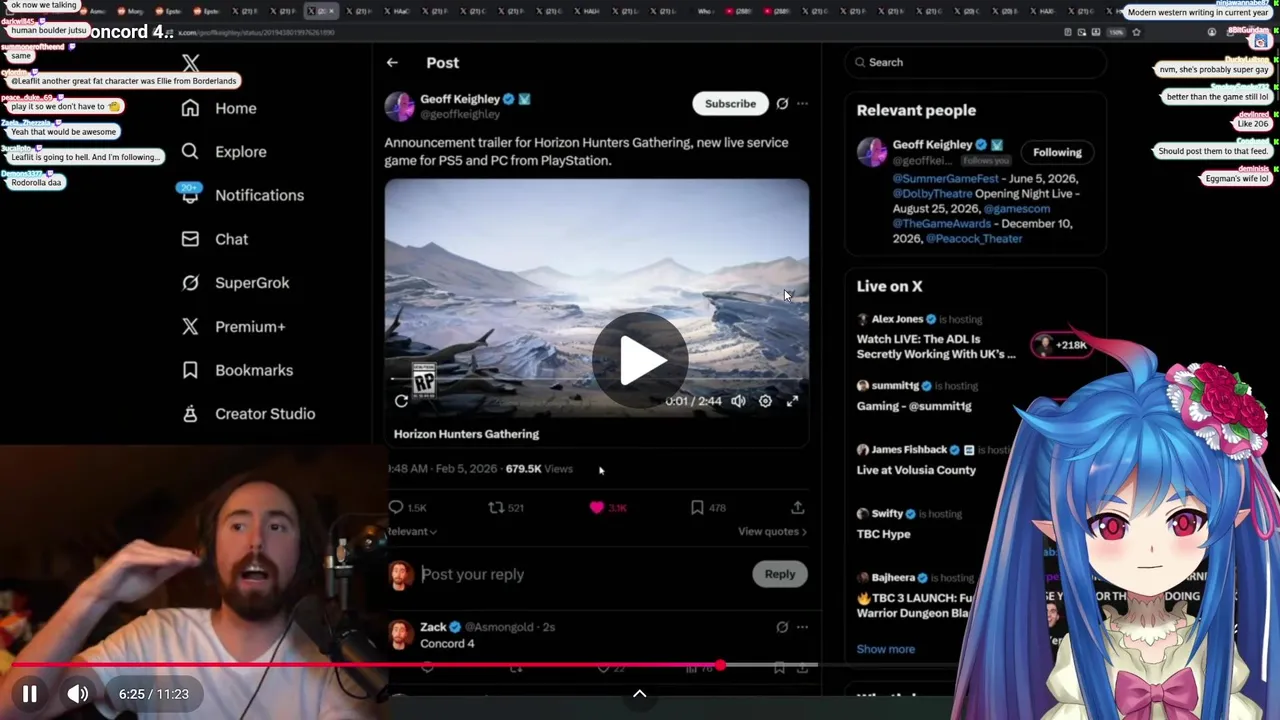Play the Horizon Hunters Gathering trailer
The height and width of the screenshot is (720, 1280).
coord(639,359)
